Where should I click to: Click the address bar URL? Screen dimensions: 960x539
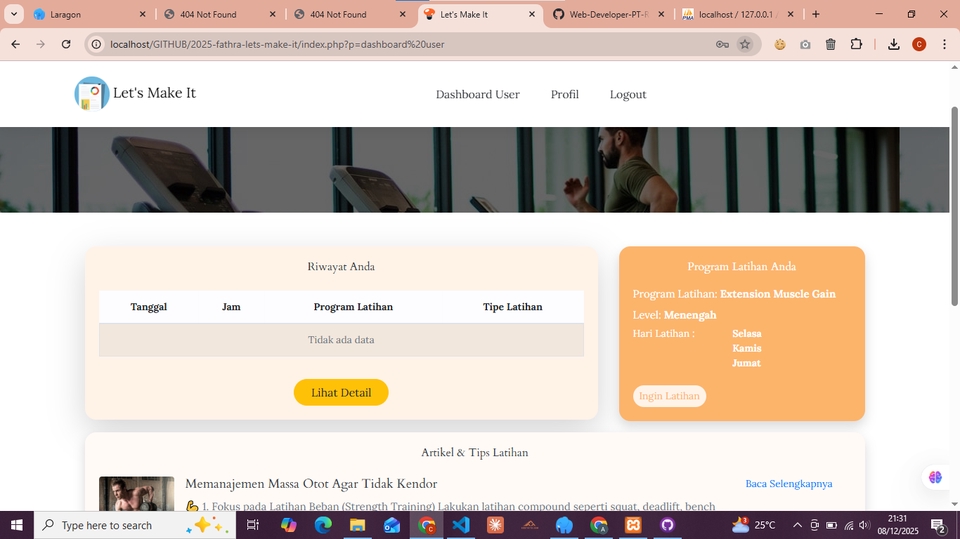click(277, 44)
